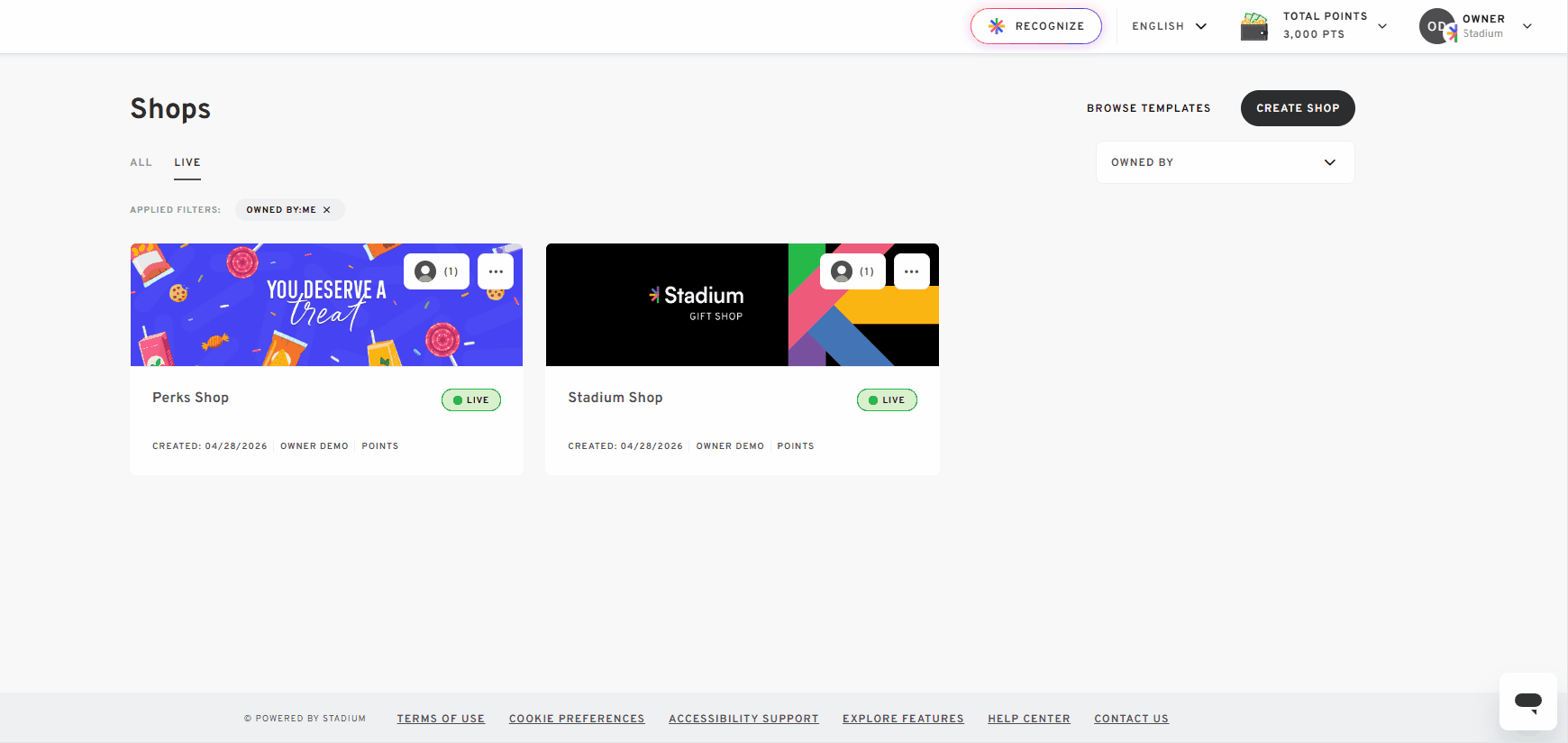Expand the Total Points chevron
Image resolution: width=1568 pixels, height=743 pixels.
click(1382, 26)
